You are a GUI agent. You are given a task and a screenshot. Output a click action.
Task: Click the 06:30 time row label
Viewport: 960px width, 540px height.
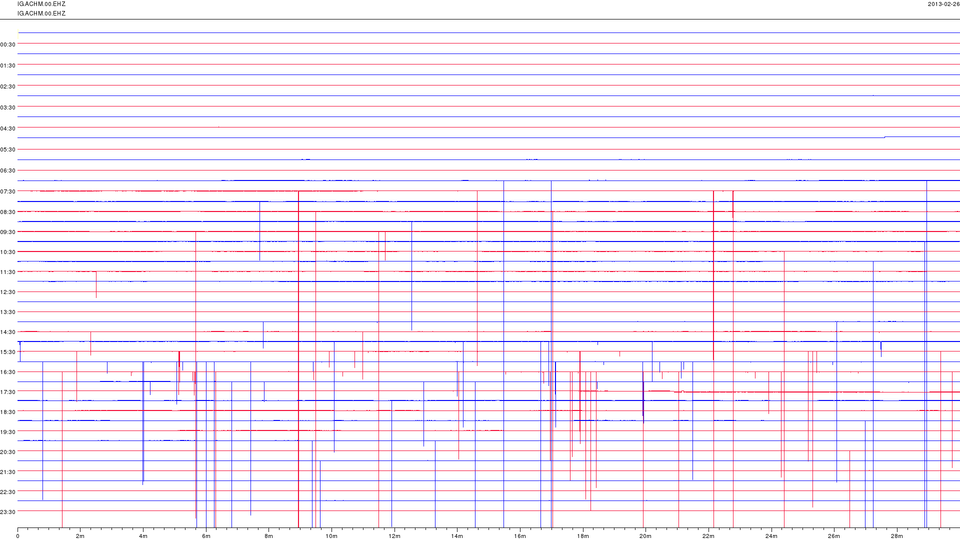[x=8, y=170]
